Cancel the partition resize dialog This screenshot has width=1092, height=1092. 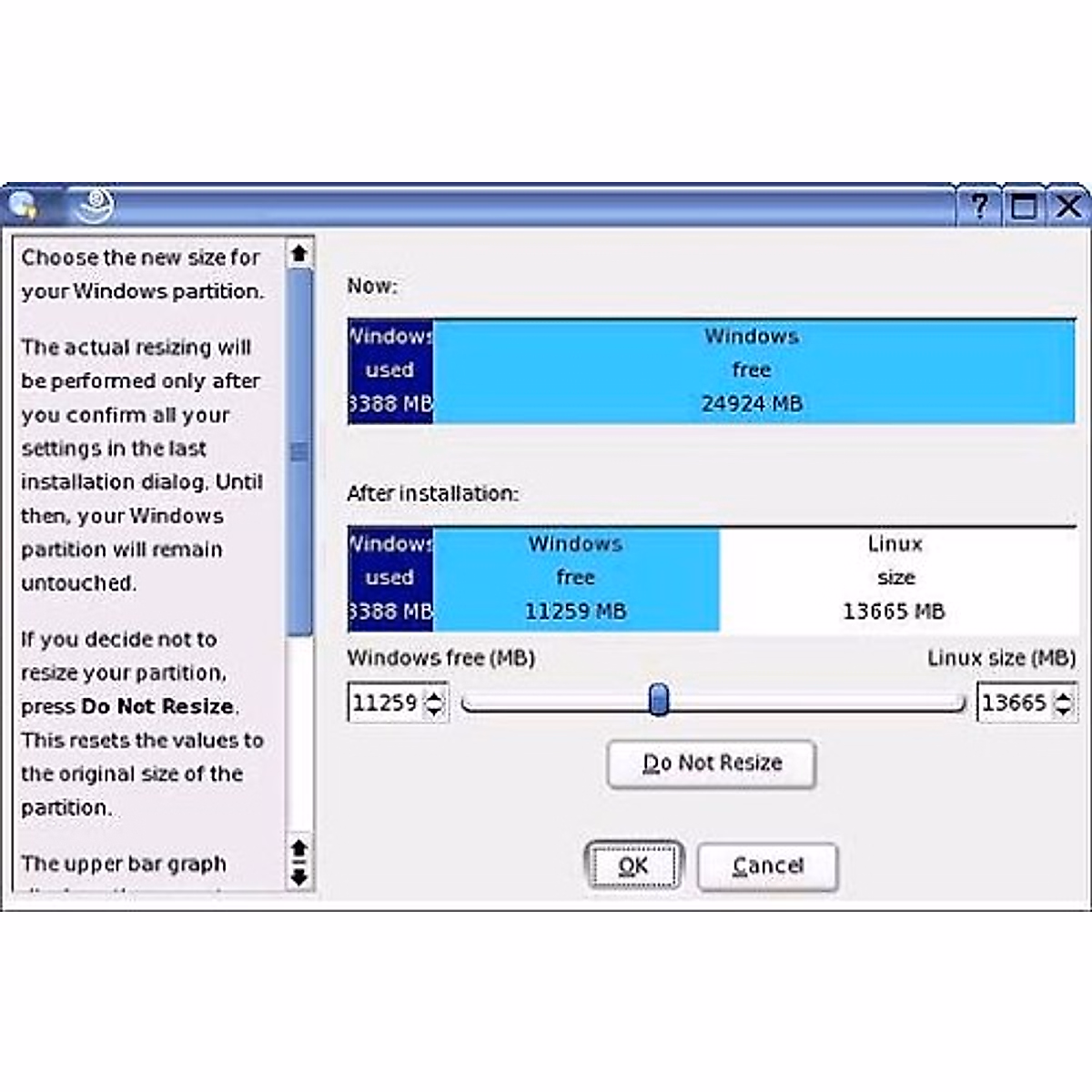pos(767,865)
